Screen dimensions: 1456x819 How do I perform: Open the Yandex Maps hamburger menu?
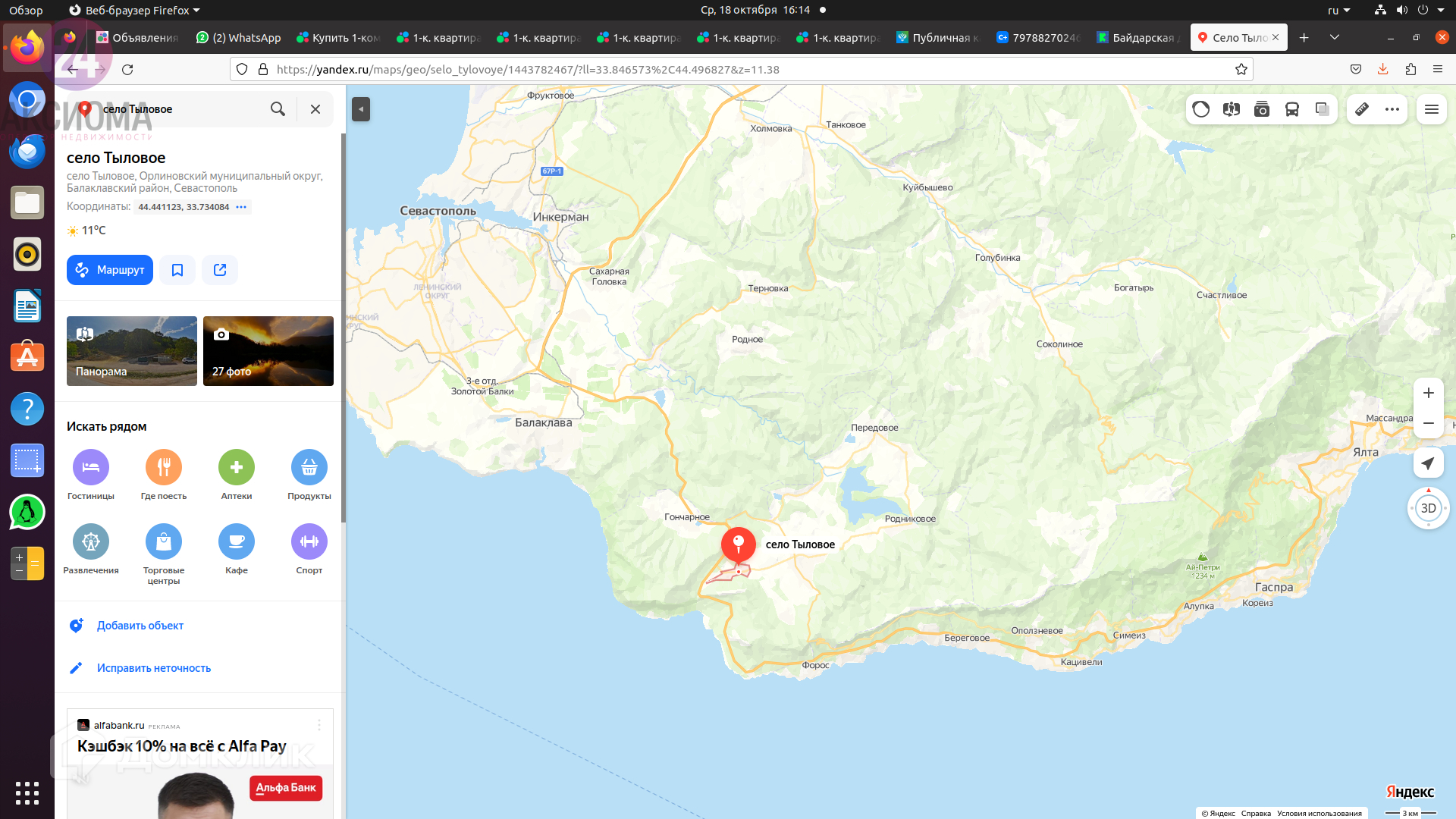[x=1432, y=109]
